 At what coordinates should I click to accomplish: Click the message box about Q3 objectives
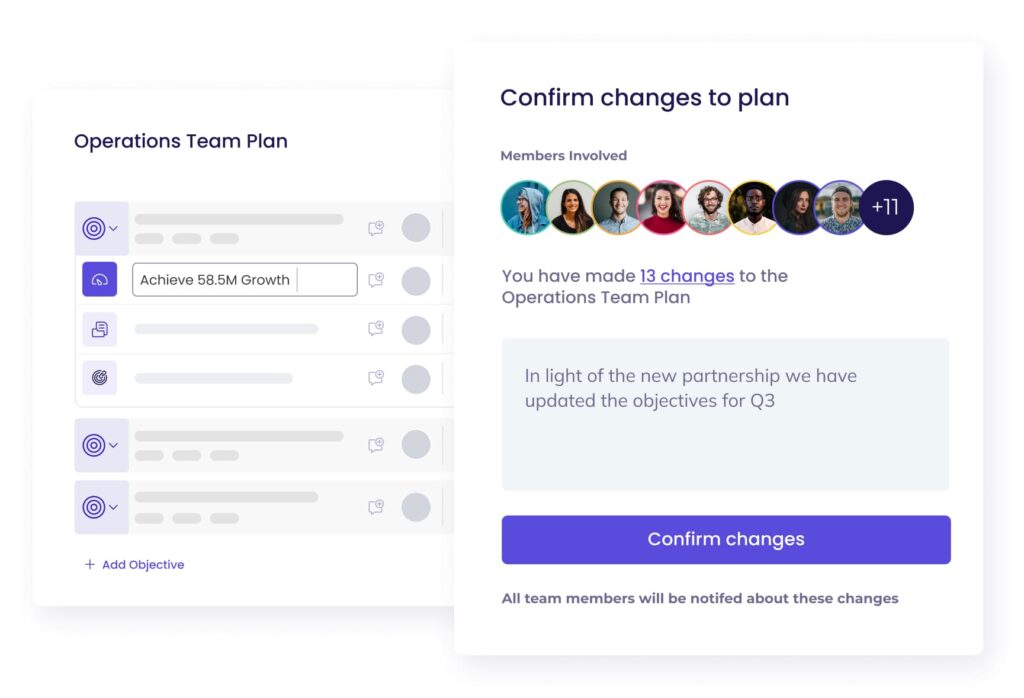[x=725, y=414]
